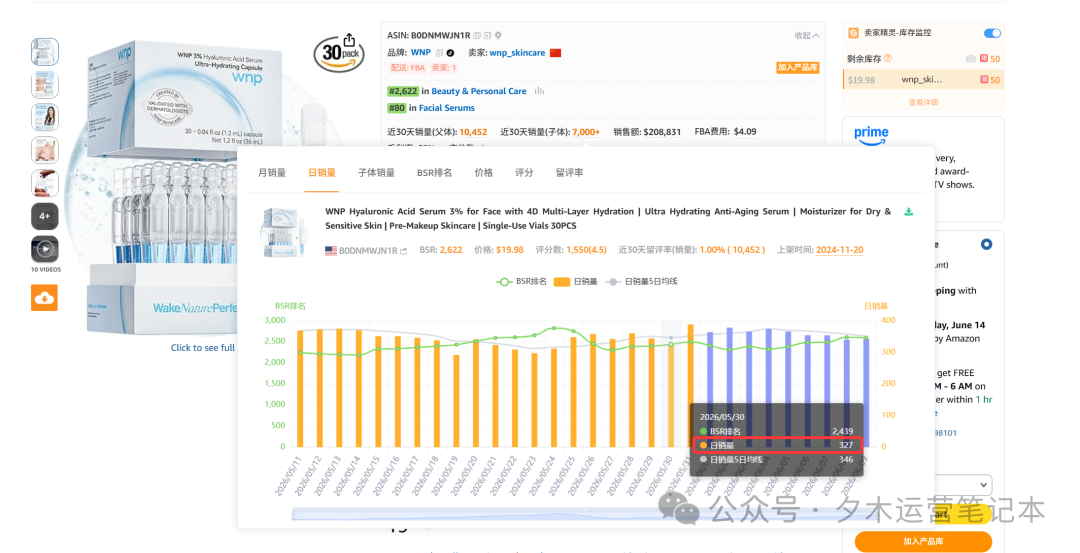Open the wnp_skincare seller link
Viewport: 1080px width, 553px height.
[x=517, y=52]
